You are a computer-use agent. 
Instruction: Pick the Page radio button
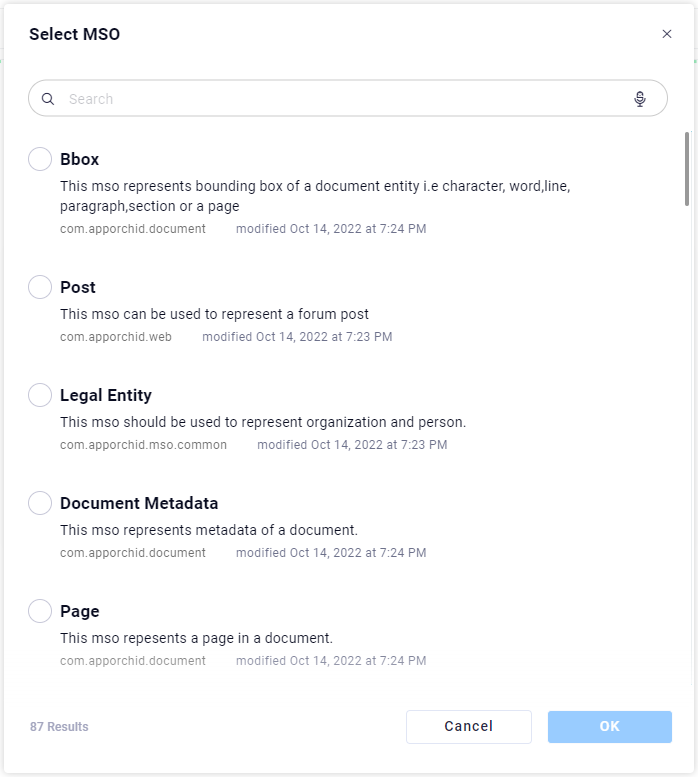[40, 611]
